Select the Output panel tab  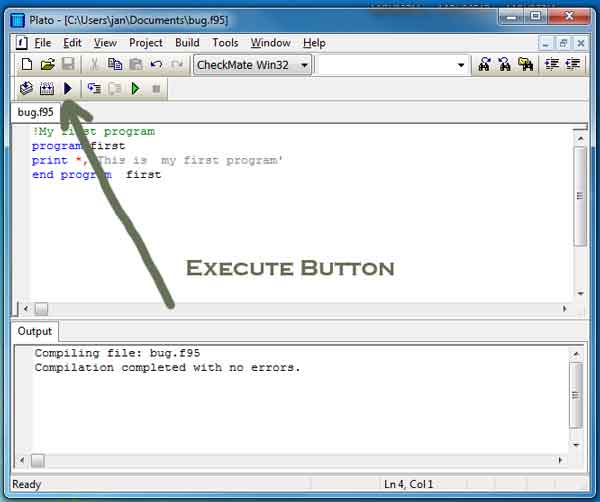coord(34,331)
